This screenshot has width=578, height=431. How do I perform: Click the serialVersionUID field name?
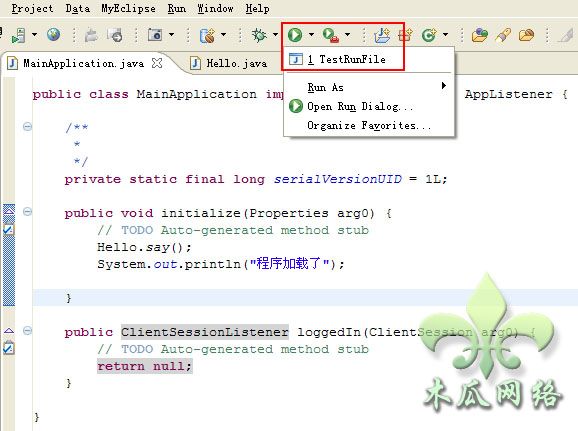[337, 179]
